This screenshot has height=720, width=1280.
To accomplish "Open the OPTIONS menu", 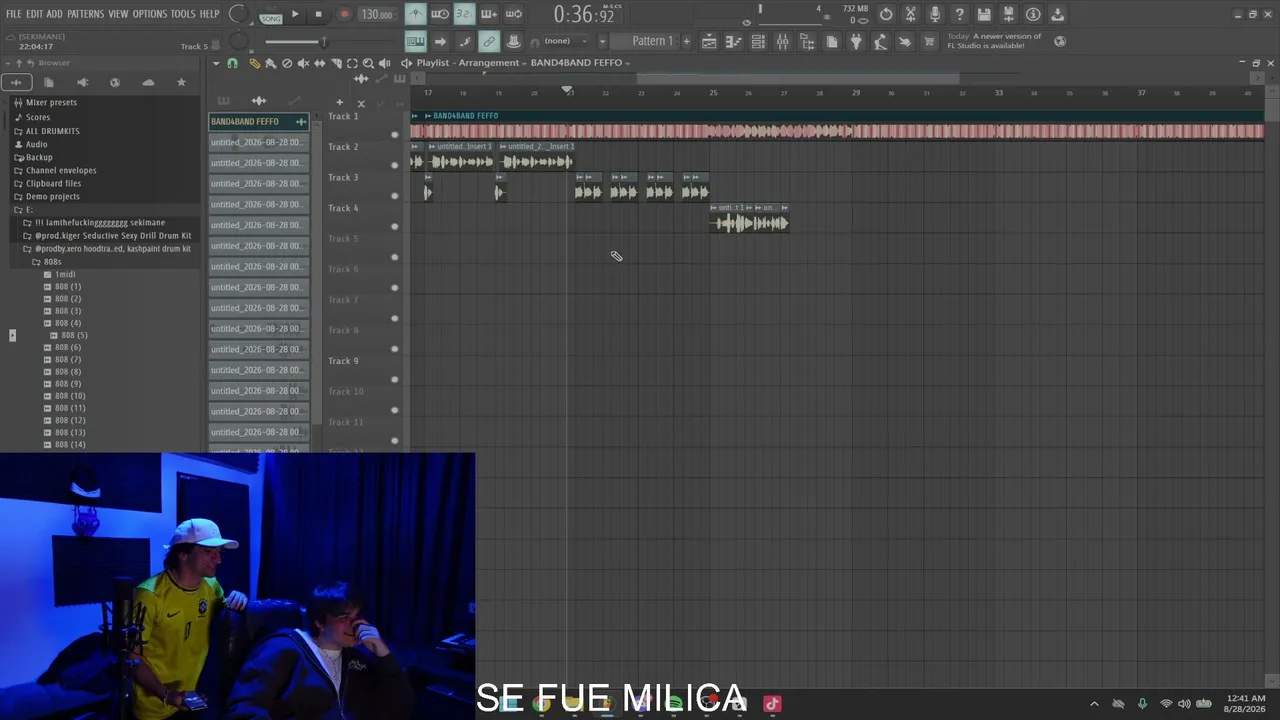I will point(150,14).
